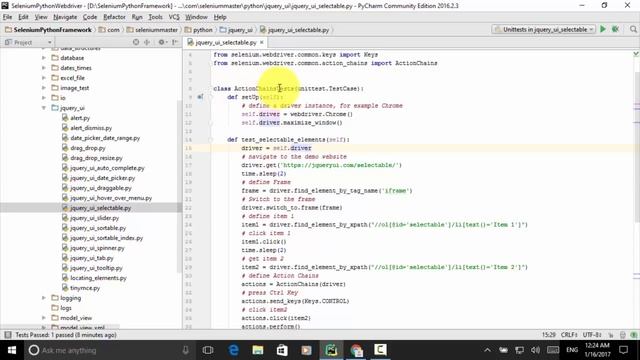Expand the dates_times folder

(44, 68)
